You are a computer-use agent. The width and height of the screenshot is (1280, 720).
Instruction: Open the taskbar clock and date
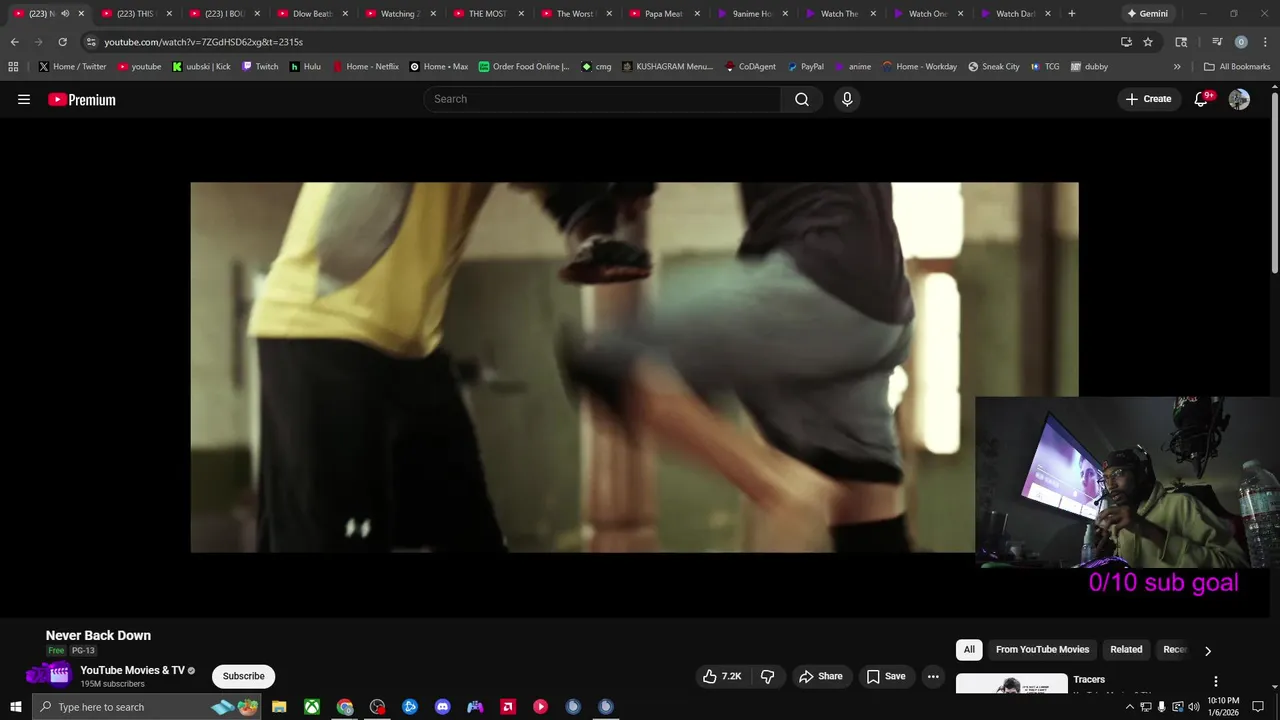click(x=1225, y=707)
